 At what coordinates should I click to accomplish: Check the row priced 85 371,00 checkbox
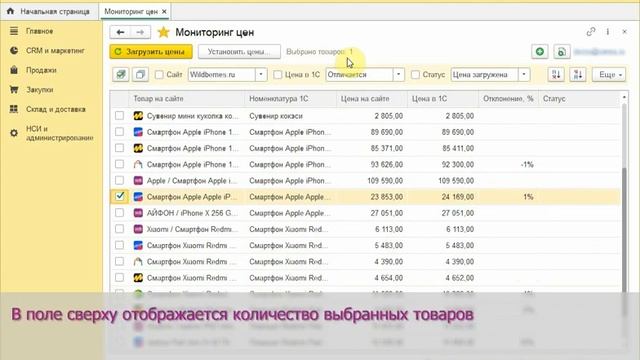point(119,148)
